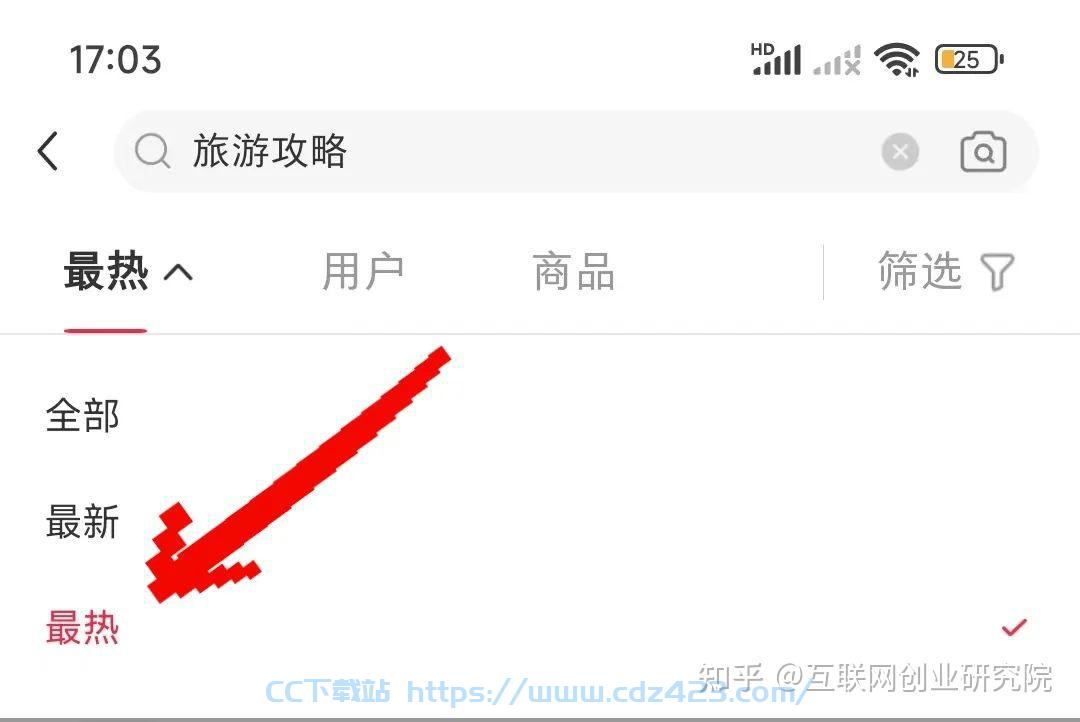Tap the search magnifier icon
Screen dimensions: 1080x722
click(152, 151)
